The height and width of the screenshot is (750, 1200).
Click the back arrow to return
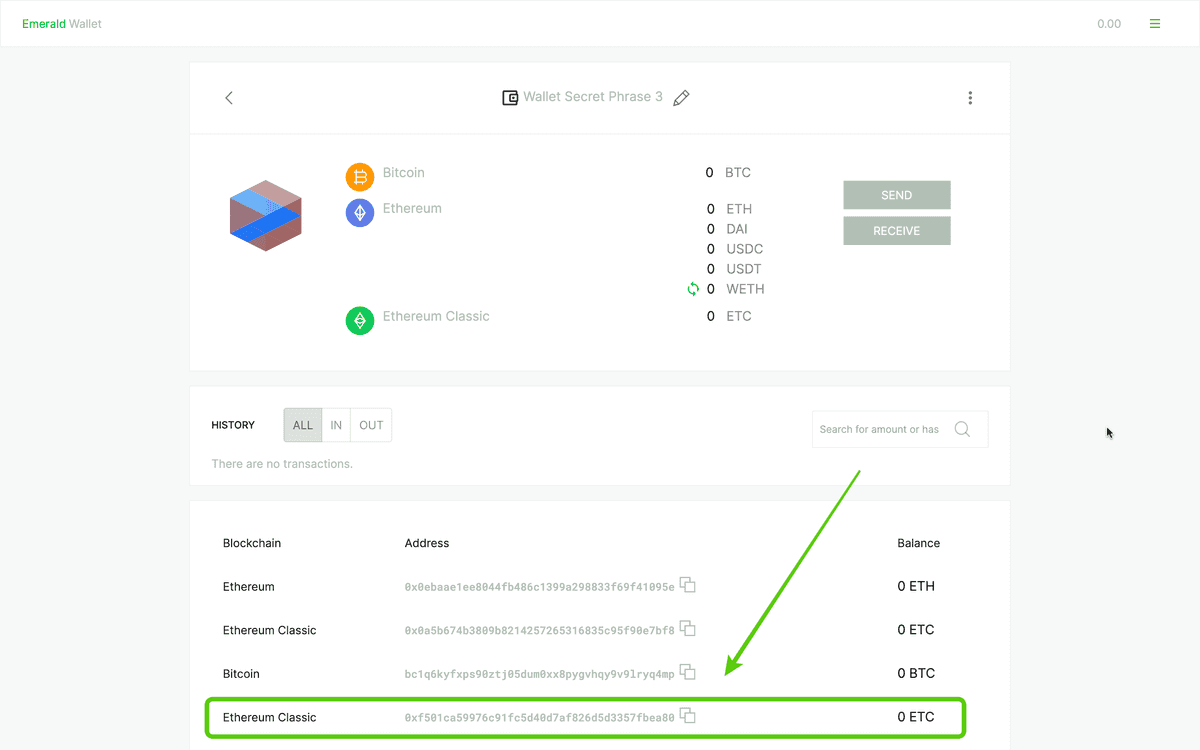(x=228, y=97)
